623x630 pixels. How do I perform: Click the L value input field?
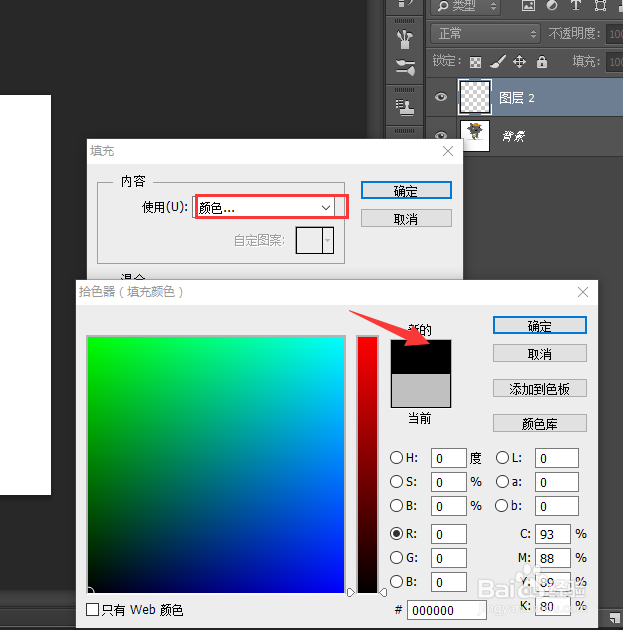pos(557,458)
